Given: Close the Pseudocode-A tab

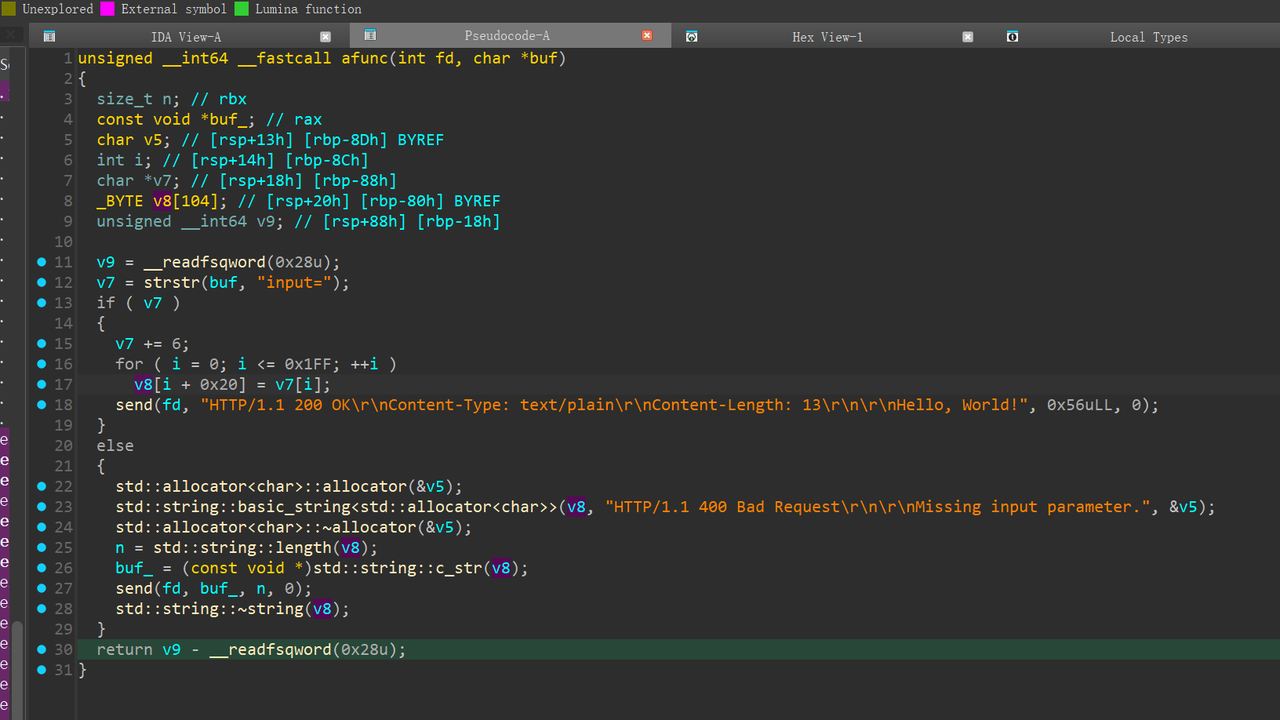Looking at the screenshot, I should click(647, 36).
